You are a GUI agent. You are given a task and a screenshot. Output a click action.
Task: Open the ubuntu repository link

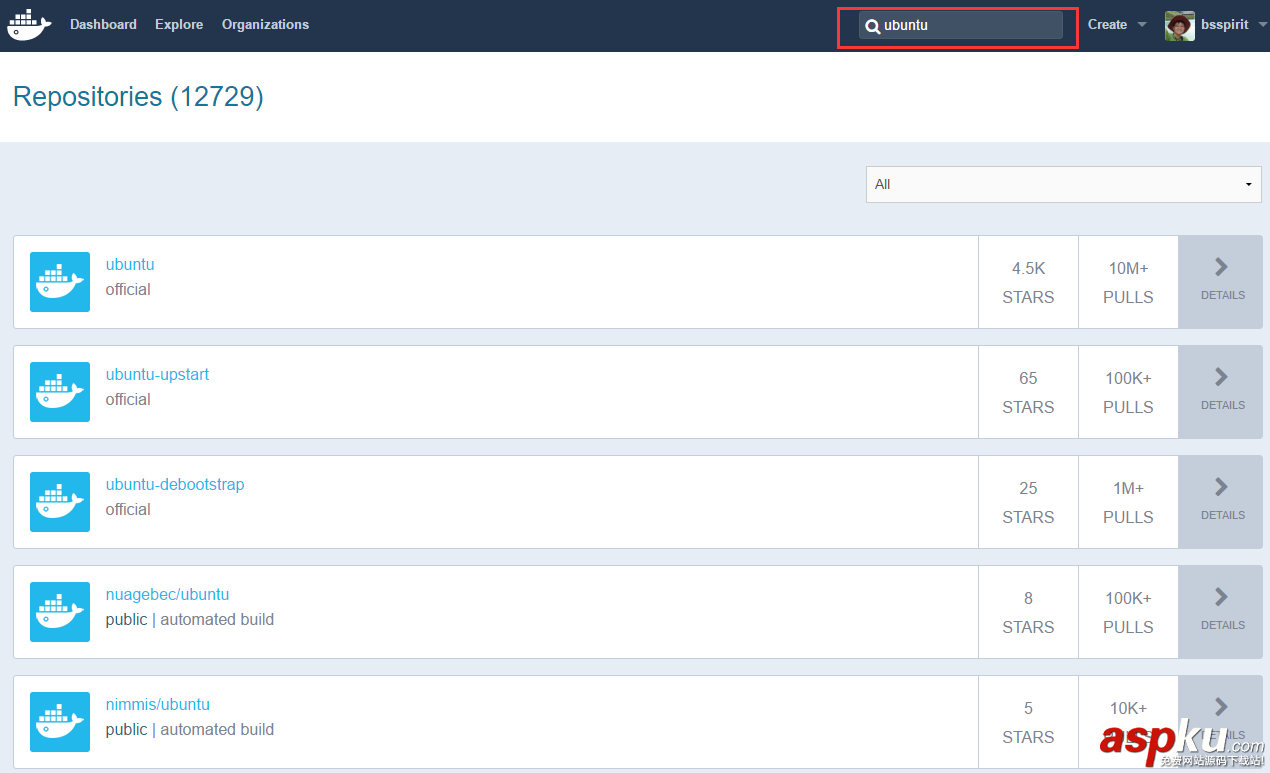tap(130, 265)
